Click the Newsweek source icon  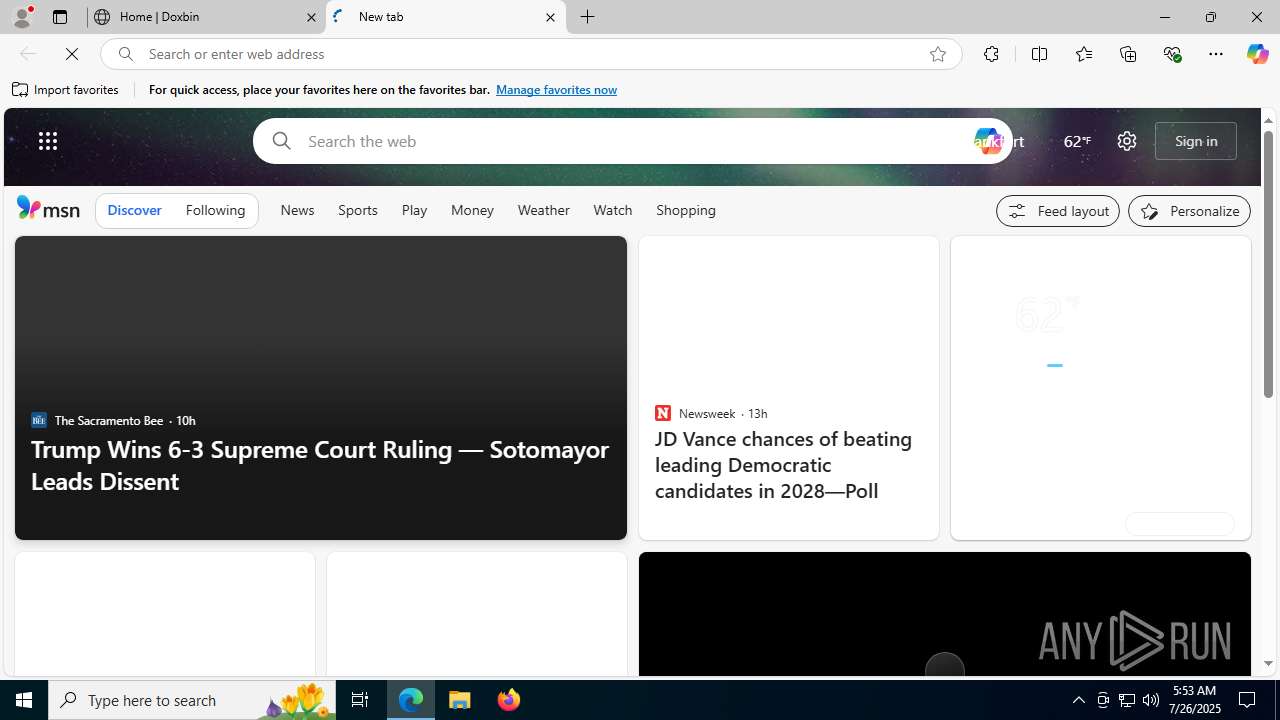click(x=662, y=413)
